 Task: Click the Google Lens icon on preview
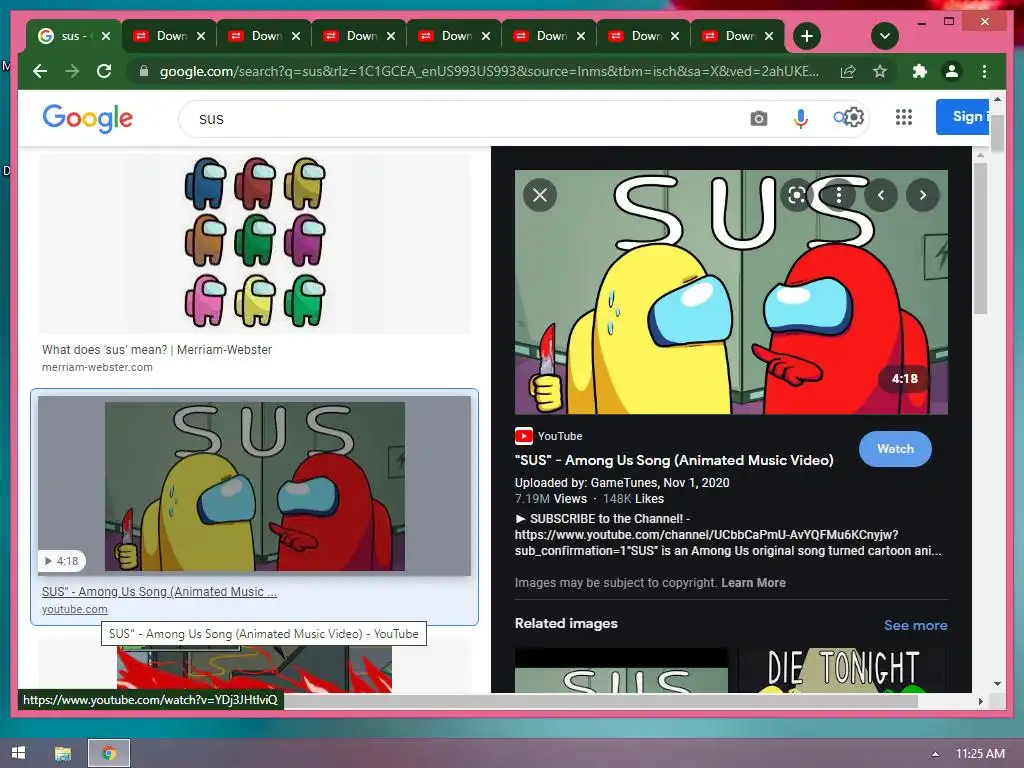coord(797,195)
